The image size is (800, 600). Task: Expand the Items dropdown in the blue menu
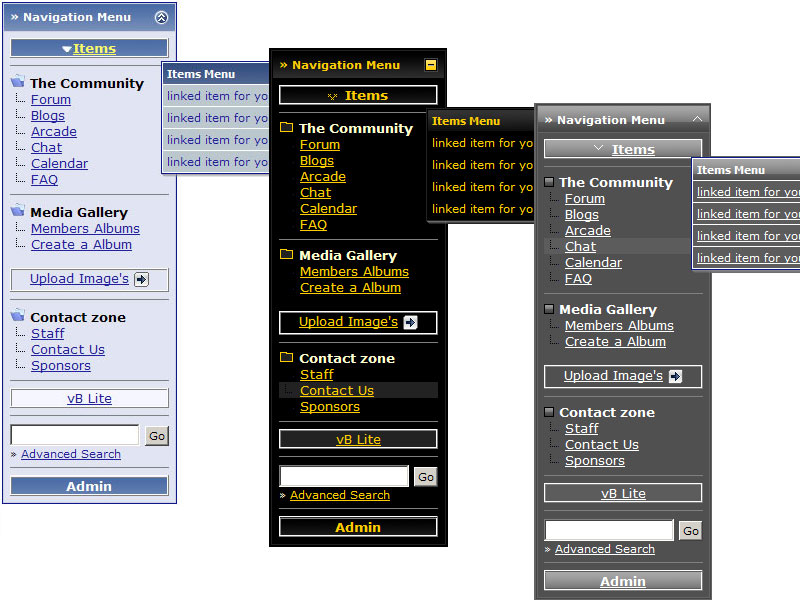[x=89, y=48]
